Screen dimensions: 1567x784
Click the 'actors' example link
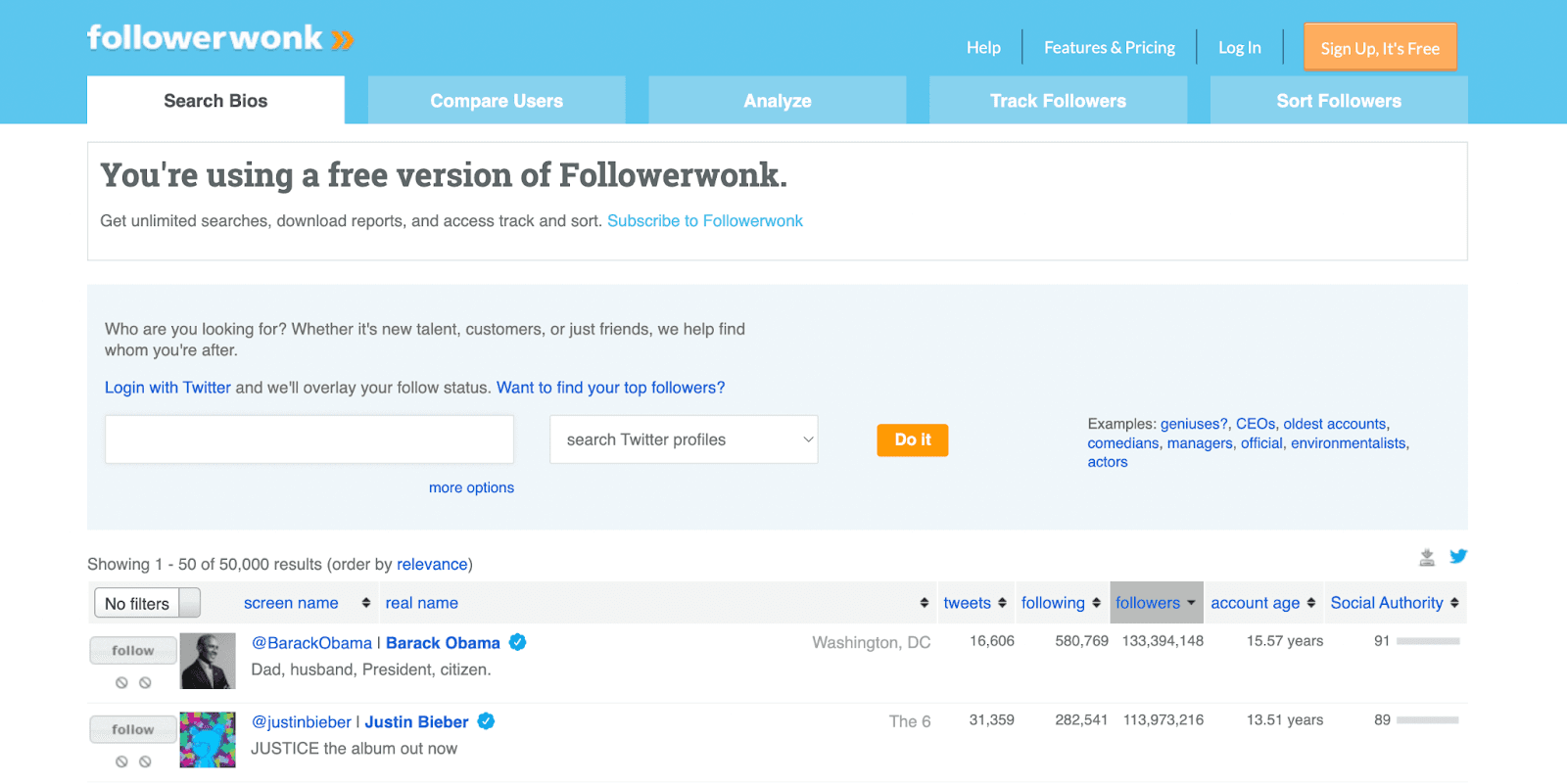click(x=1108, y=462)
